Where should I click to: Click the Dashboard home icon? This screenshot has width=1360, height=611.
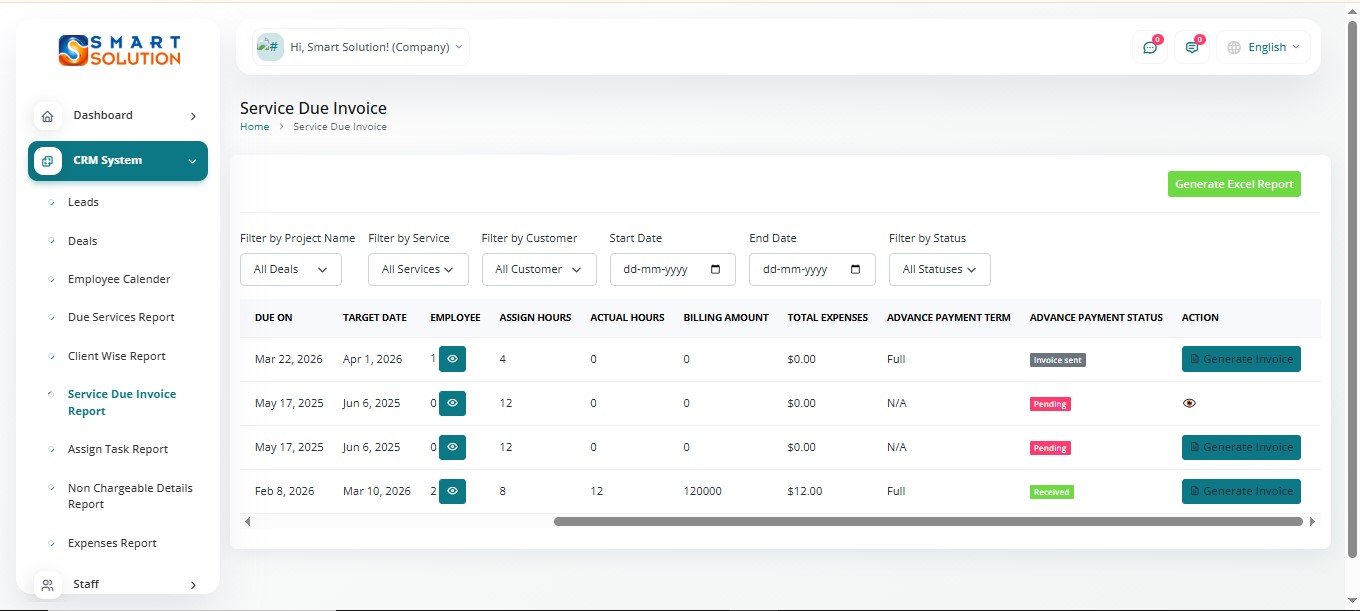click(47, 116)
